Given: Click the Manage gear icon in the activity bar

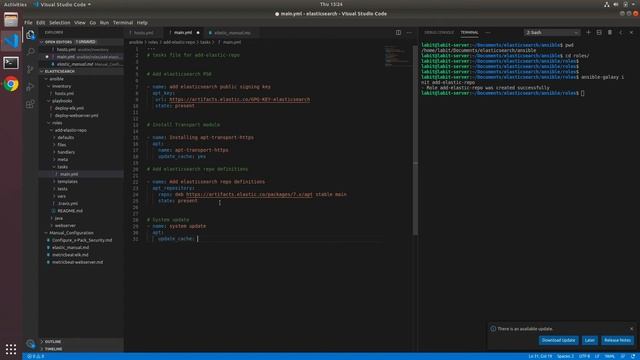Looking at the screenshot, I should 30,343.
